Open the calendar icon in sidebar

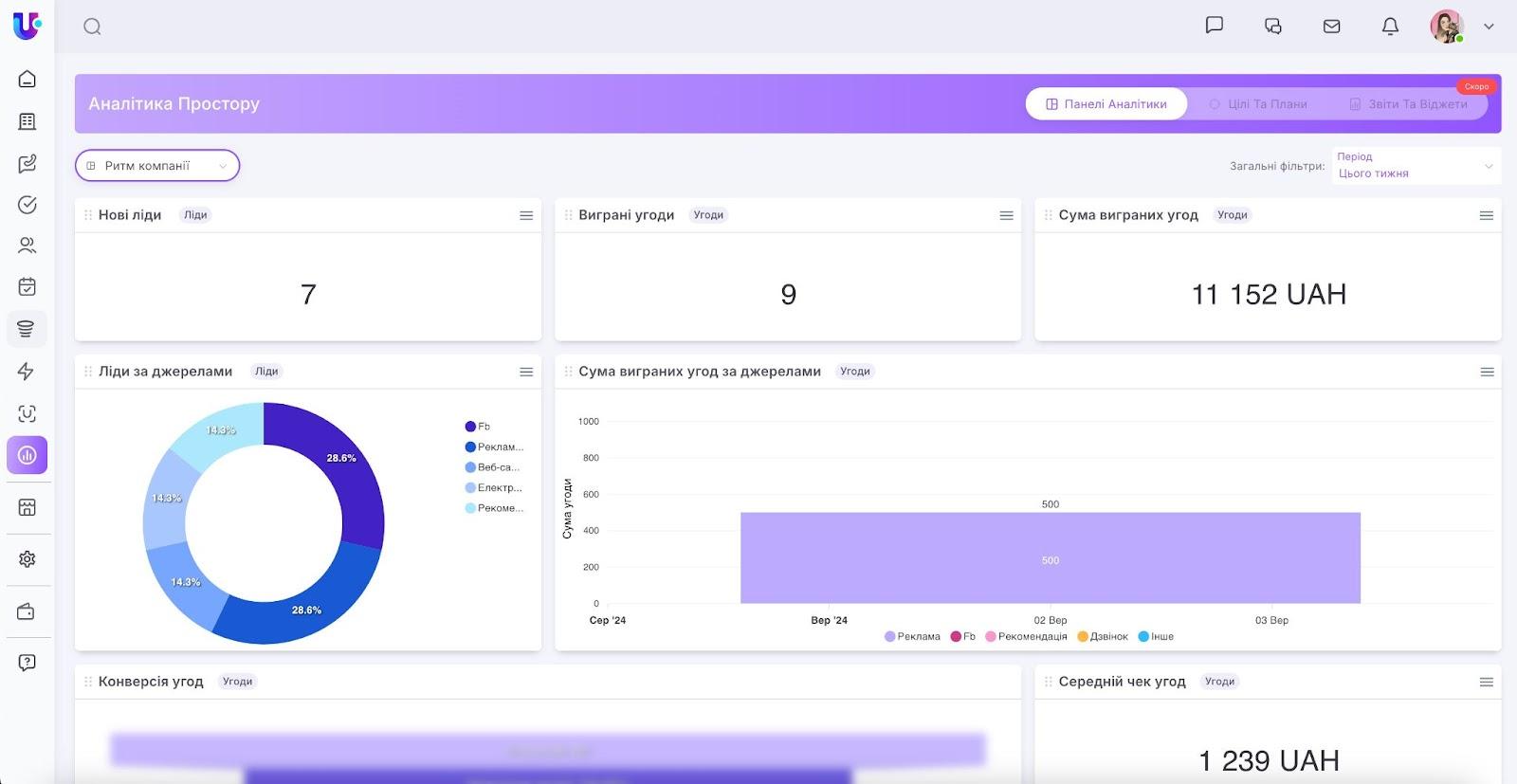27,286
